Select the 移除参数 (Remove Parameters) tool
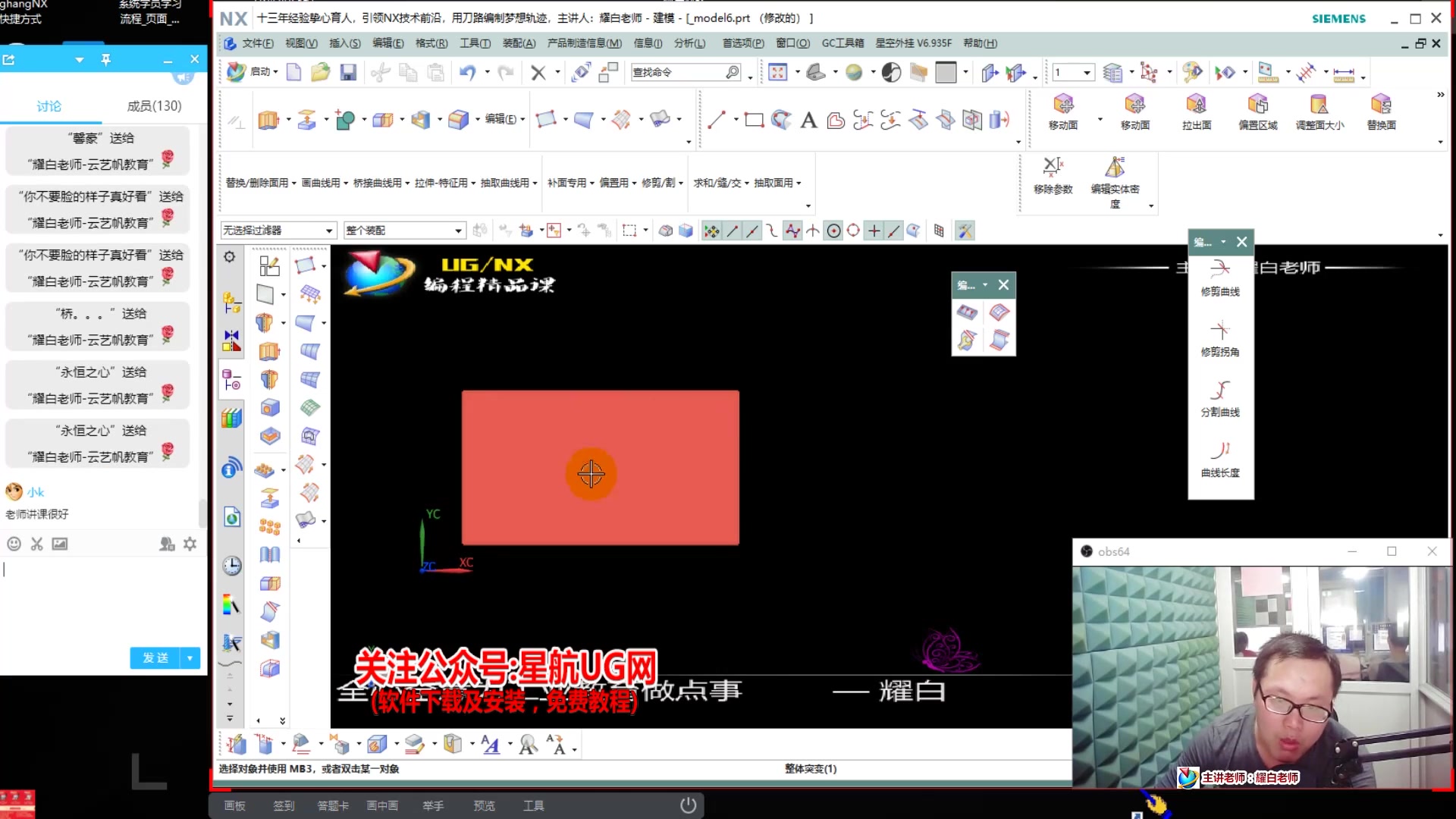This screenshot has height=819, width=1456. pos(1053,174)
